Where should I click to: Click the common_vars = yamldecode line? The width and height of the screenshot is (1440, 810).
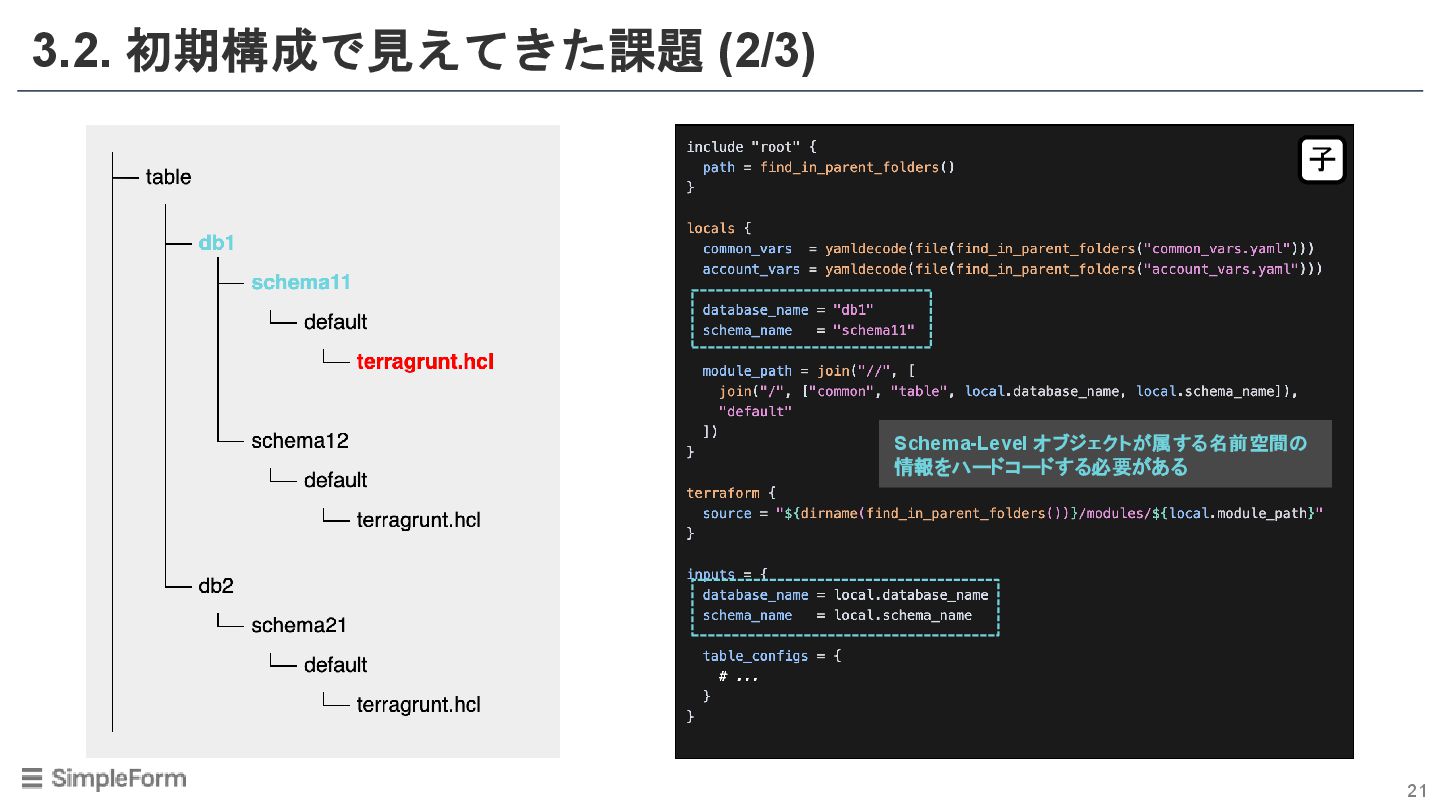[1008, 248]
